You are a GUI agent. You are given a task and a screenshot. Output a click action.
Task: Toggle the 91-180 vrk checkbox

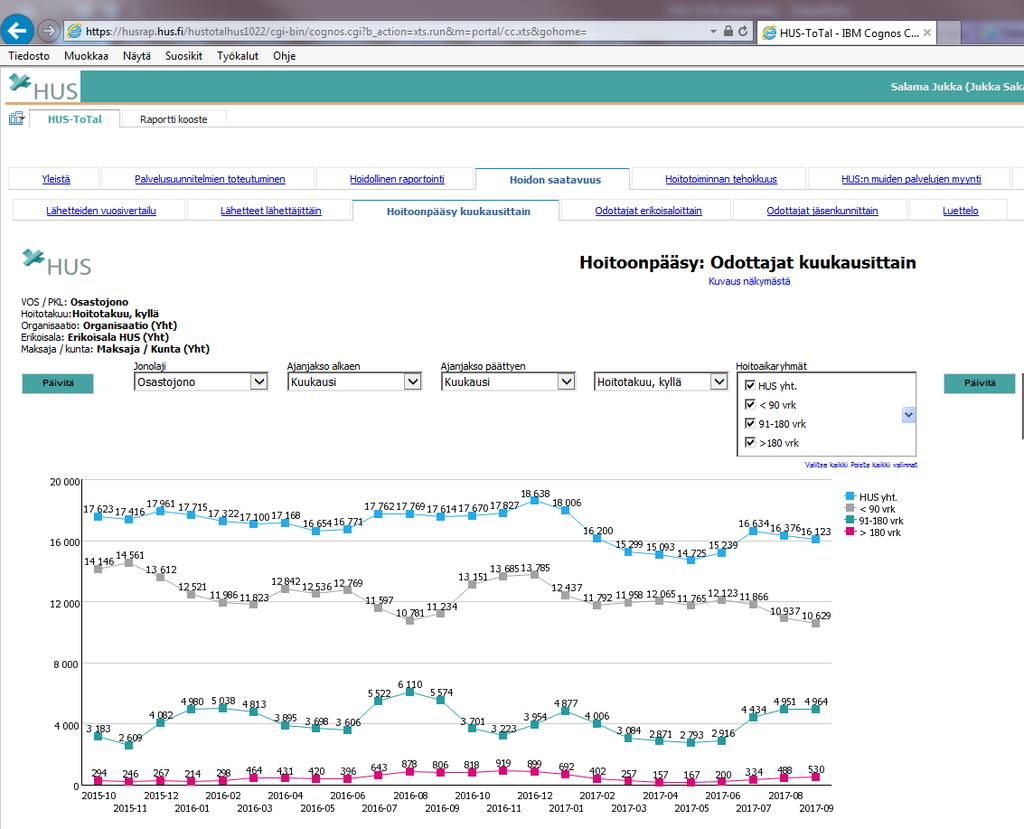[750, 423]
